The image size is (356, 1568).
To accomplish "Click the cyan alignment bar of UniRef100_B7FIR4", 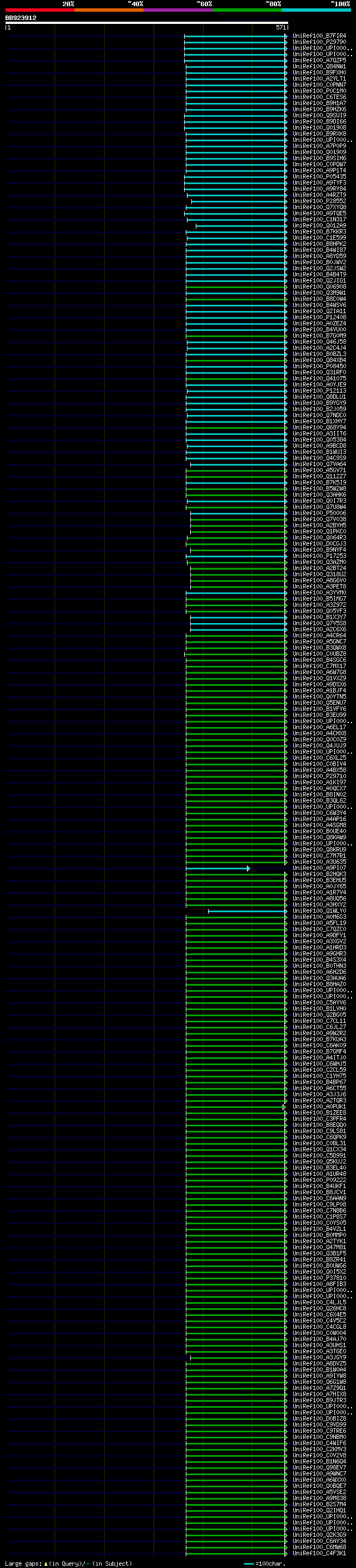I will 236,37.
